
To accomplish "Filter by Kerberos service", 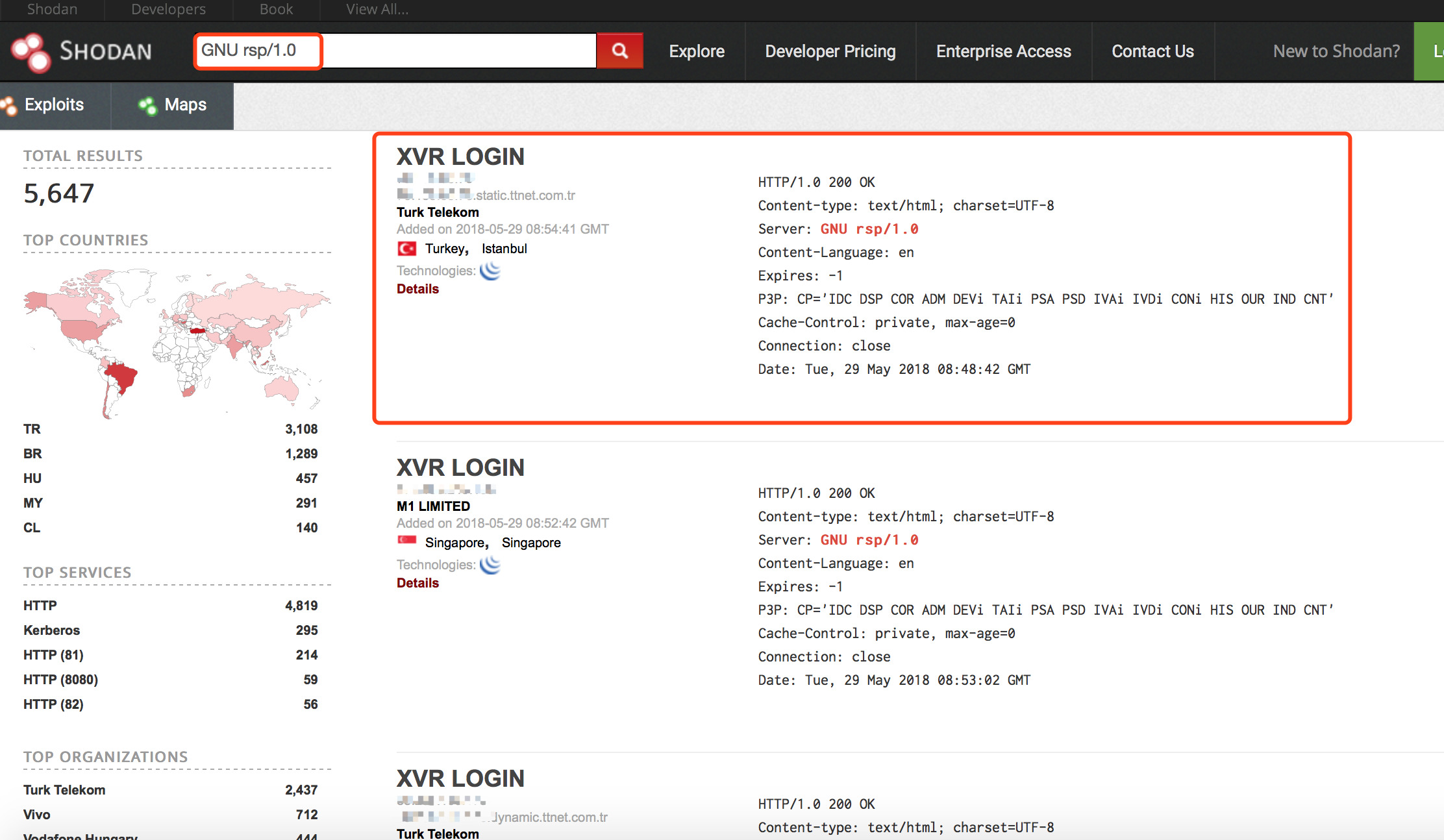I will coord(52,630).
